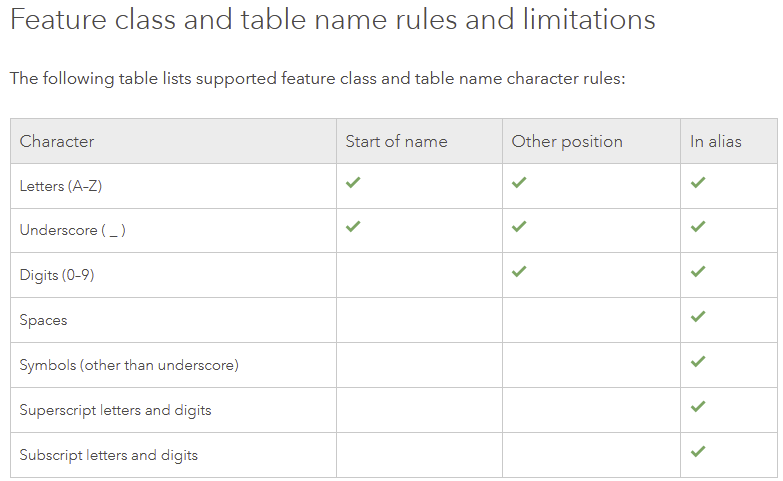Click the In alias column header
783x481 pixels.
(716, 141)
